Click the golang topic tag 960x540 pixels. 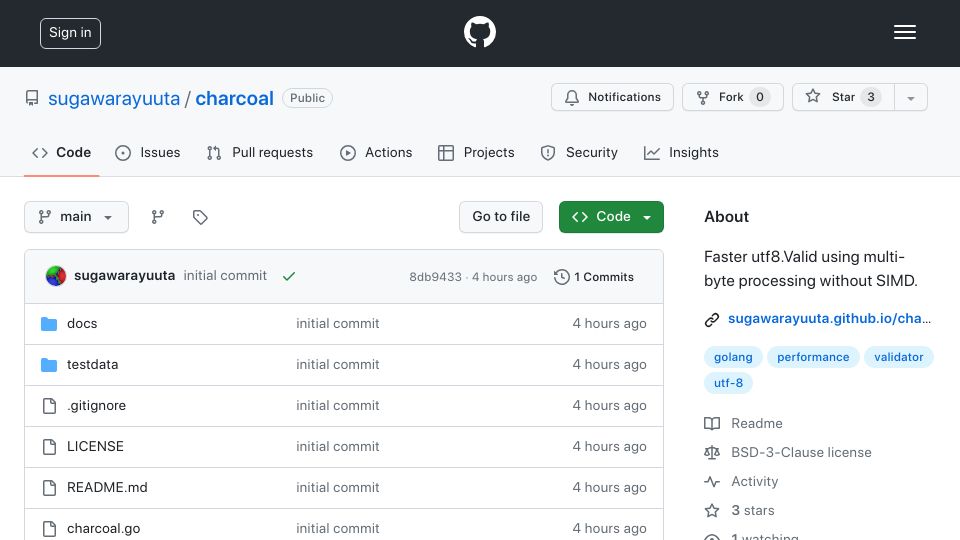coord(733,357)
